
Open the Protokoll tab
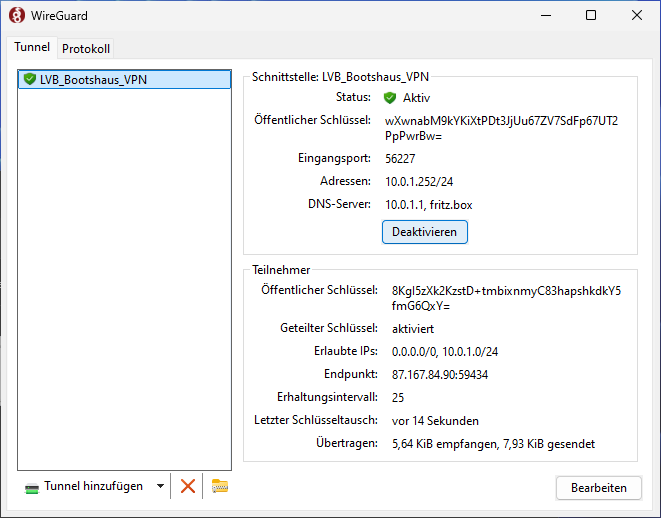point(86,49)
